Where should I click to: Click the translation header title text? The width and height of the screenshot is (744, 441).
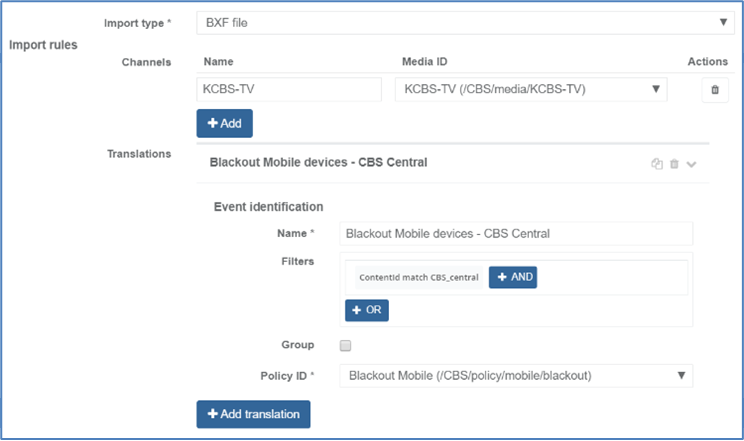[318, 162]
